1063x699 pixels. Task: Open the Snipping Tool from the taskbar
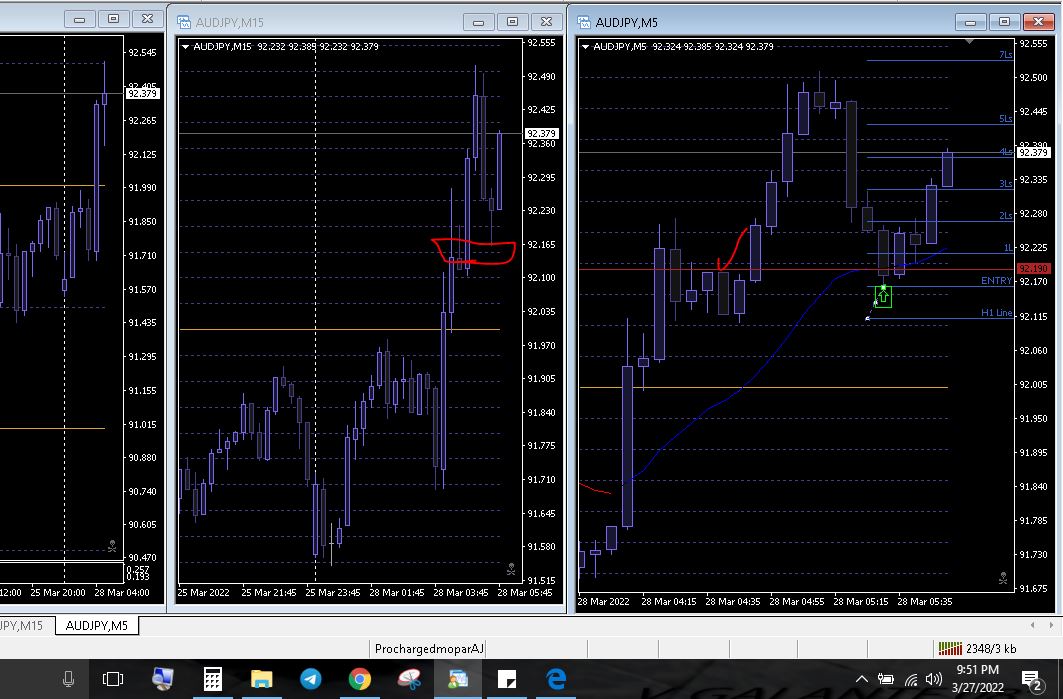click(x=409, y=679)
